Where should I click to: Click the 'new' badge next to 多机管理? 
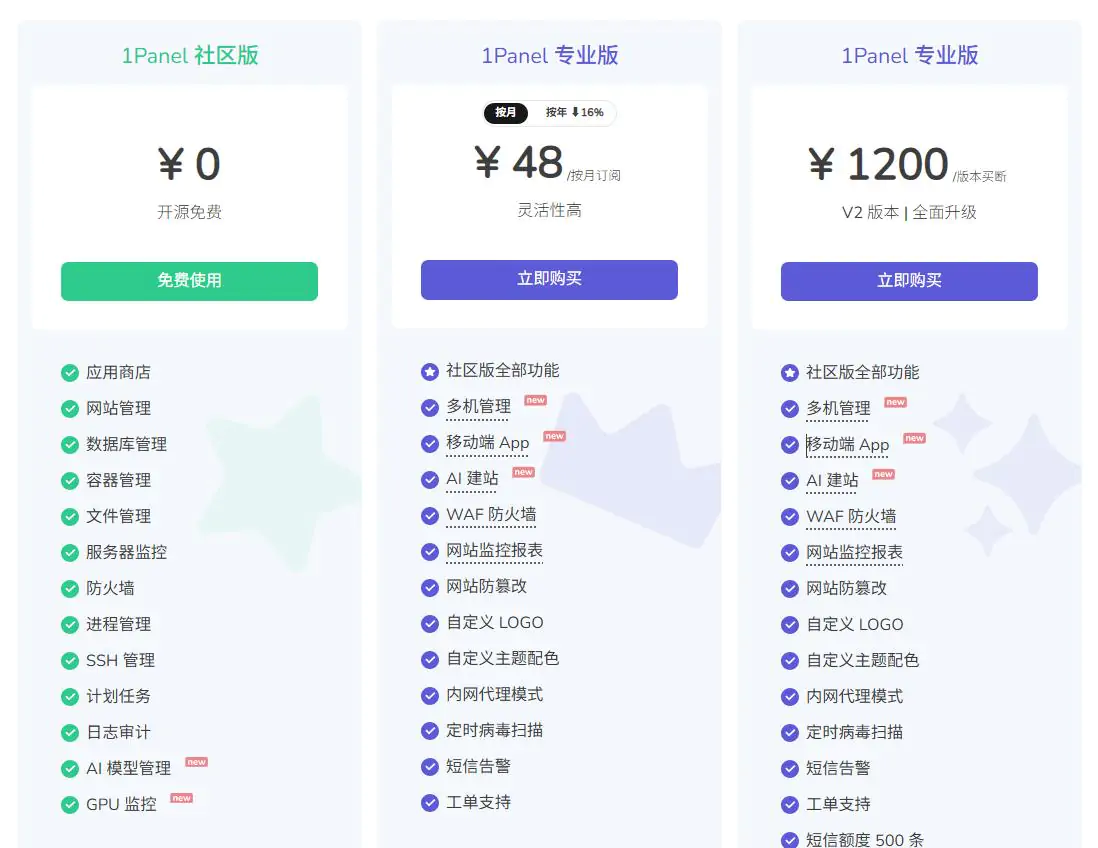click(x=534, y=399)
